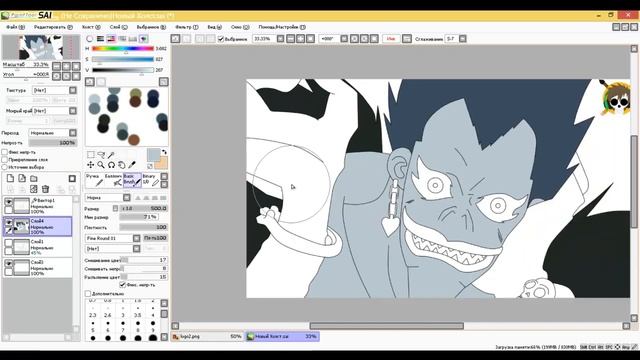
Task: Toggle the HSV slider panel
Action: pos(111,39)
